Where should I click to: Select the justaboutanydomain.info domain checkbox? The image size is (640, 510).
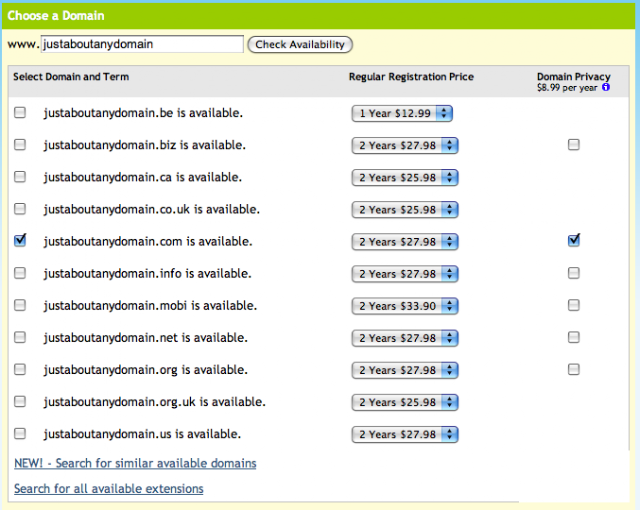pyautogui.click(x=20, y=273)
